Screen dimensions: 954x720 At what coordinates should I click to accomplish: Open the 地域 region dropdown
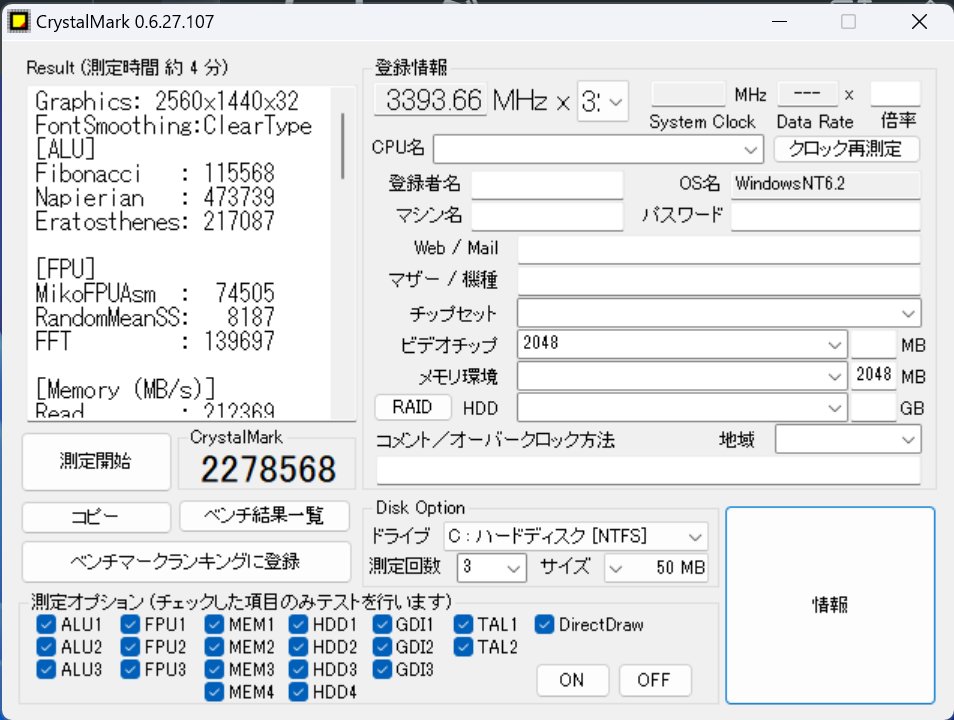click(x=848, y=439)
